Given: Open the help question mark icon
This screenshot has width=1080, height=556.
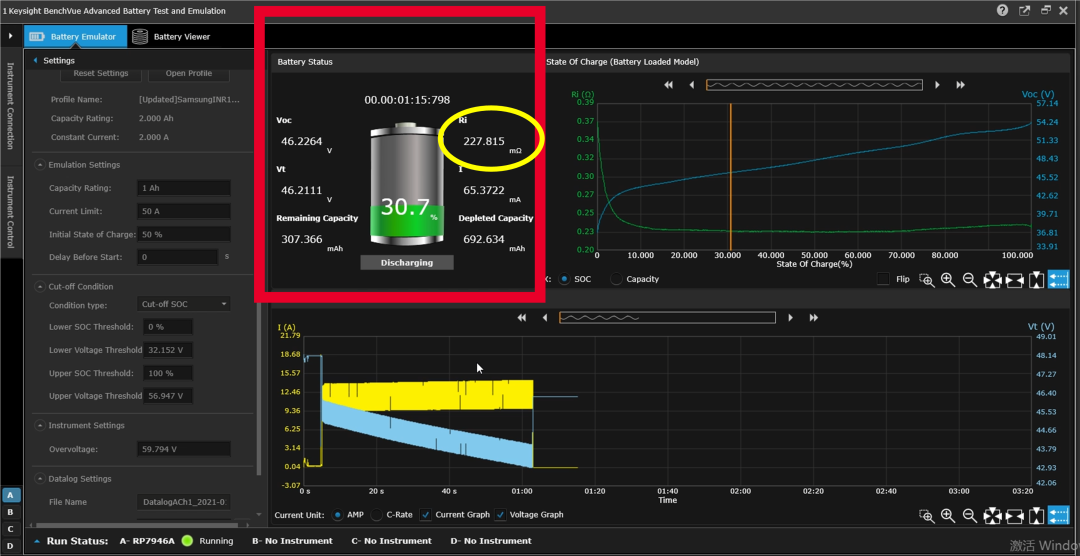Looking at the screenshot, I should [1002, 10].
